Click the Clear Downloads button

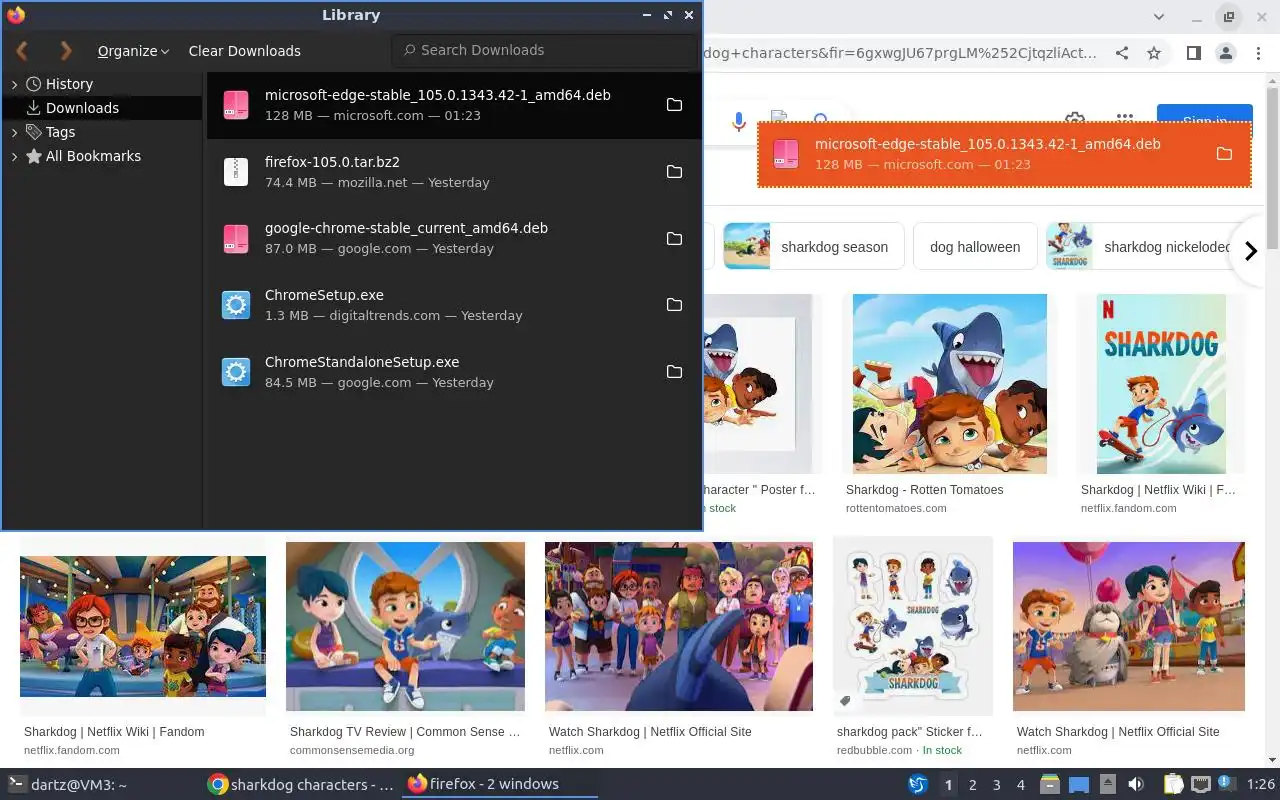coord(244,51)
